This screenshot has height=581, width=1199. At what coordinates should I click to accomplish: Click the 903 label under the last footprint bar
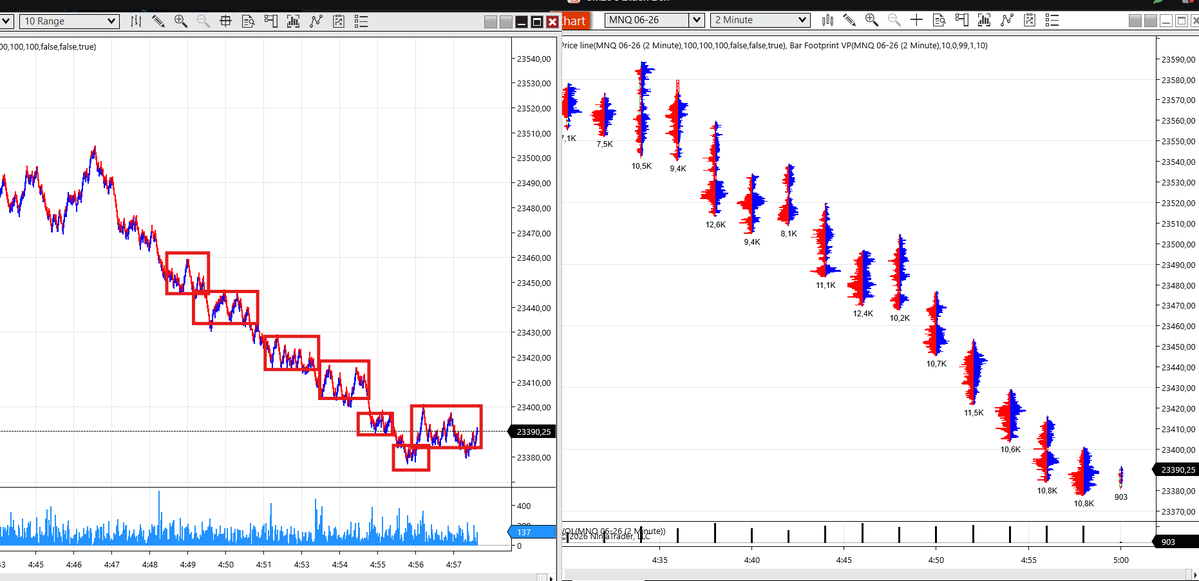click(x=1121, y=497)
